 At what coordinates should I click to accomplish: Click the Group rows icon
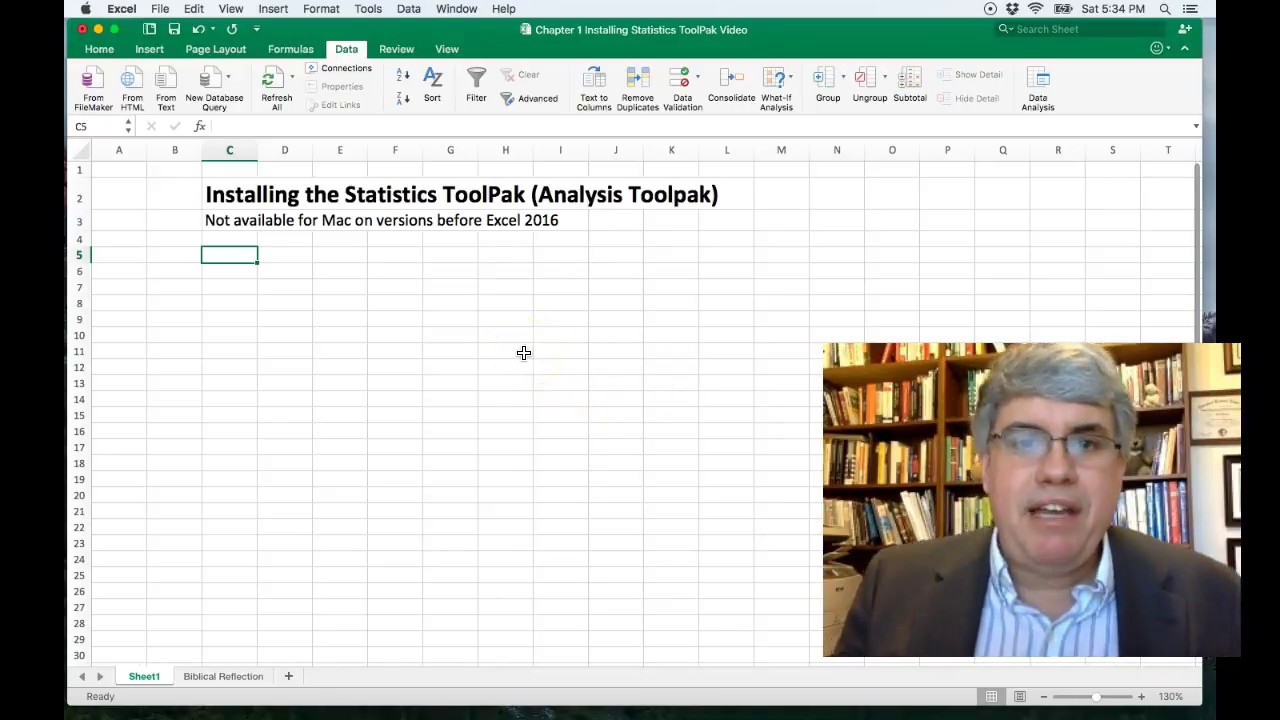(x=823, y=78)
